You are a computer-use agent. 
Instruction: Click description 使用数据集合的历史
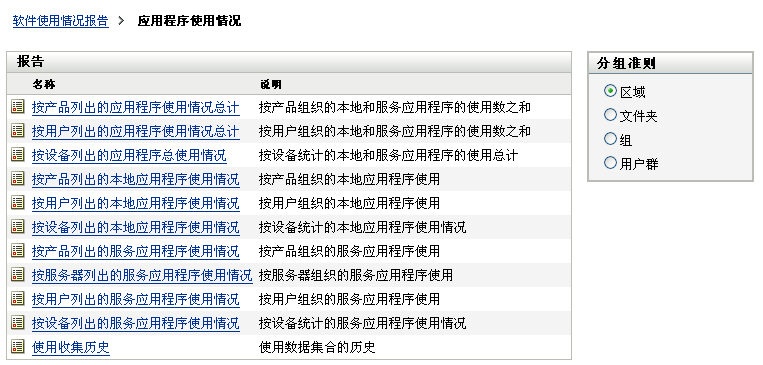(x=317, y=347)
